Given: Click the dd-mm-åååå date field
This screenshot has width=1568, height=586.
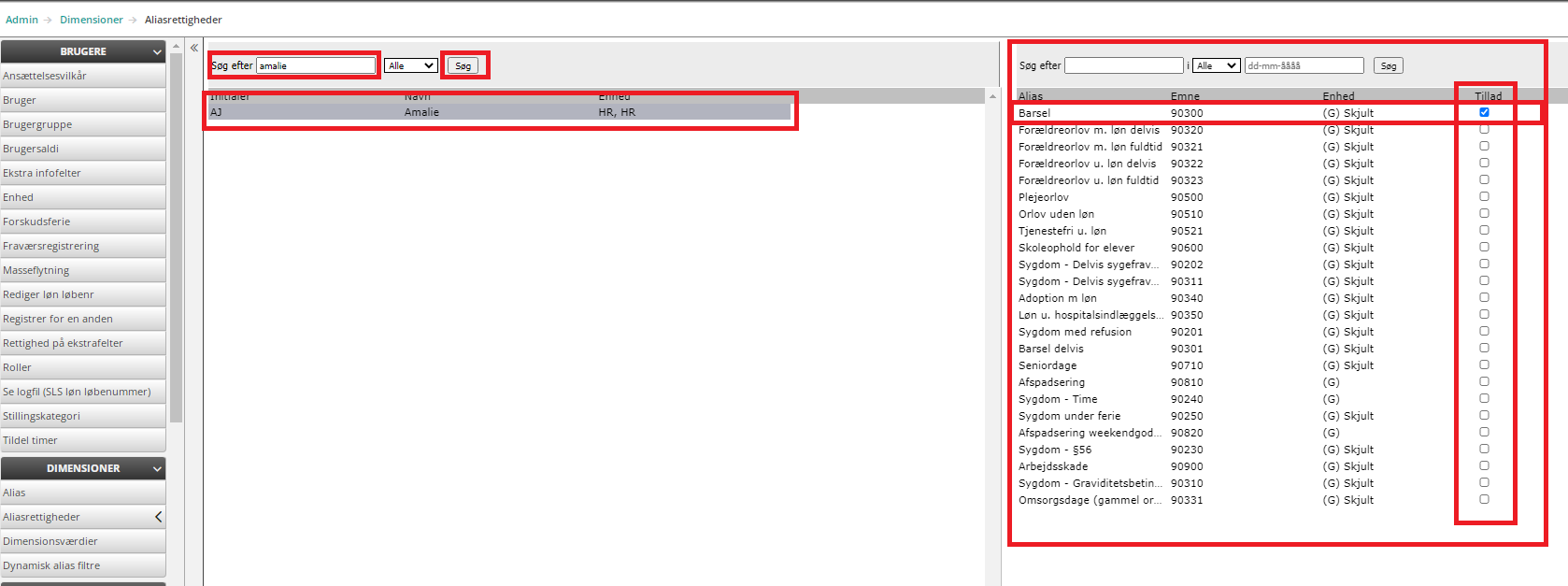Looking at the screenshot, I should point(1304,65).
